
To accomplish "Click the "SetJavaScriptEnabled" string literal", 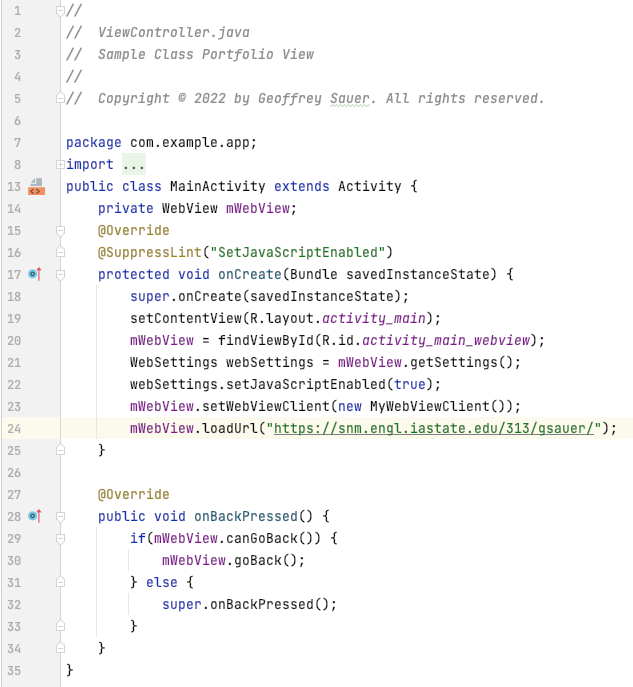I will (297, 252).
